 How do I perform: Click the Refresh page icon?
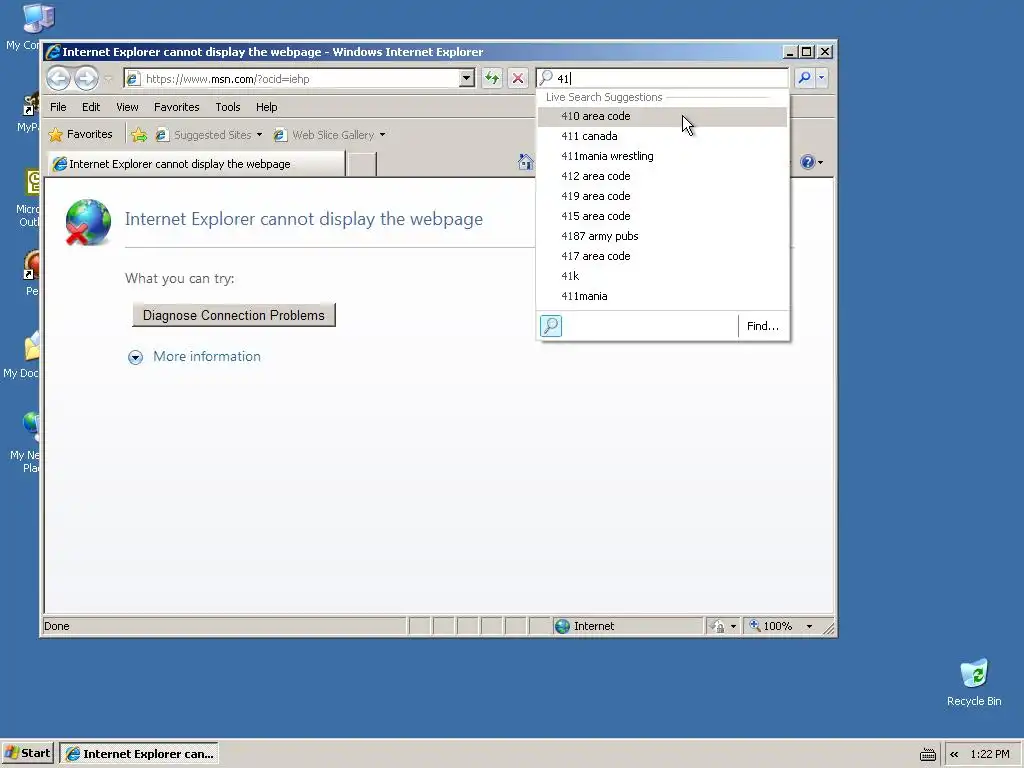point(492,79)
